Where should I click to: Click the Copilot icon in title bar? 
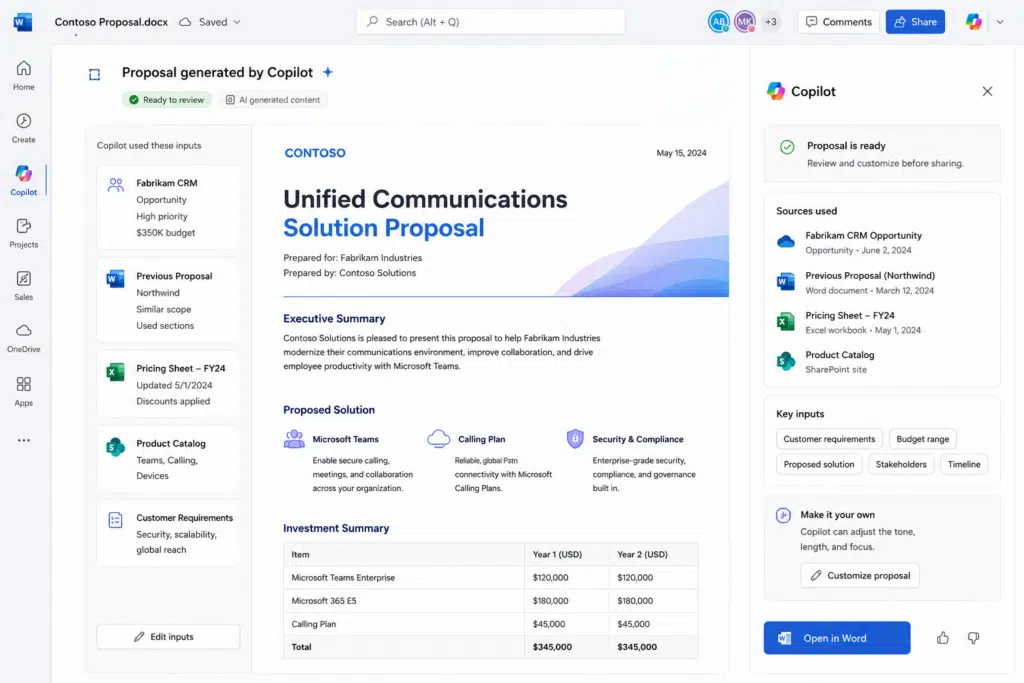(974, 22)
